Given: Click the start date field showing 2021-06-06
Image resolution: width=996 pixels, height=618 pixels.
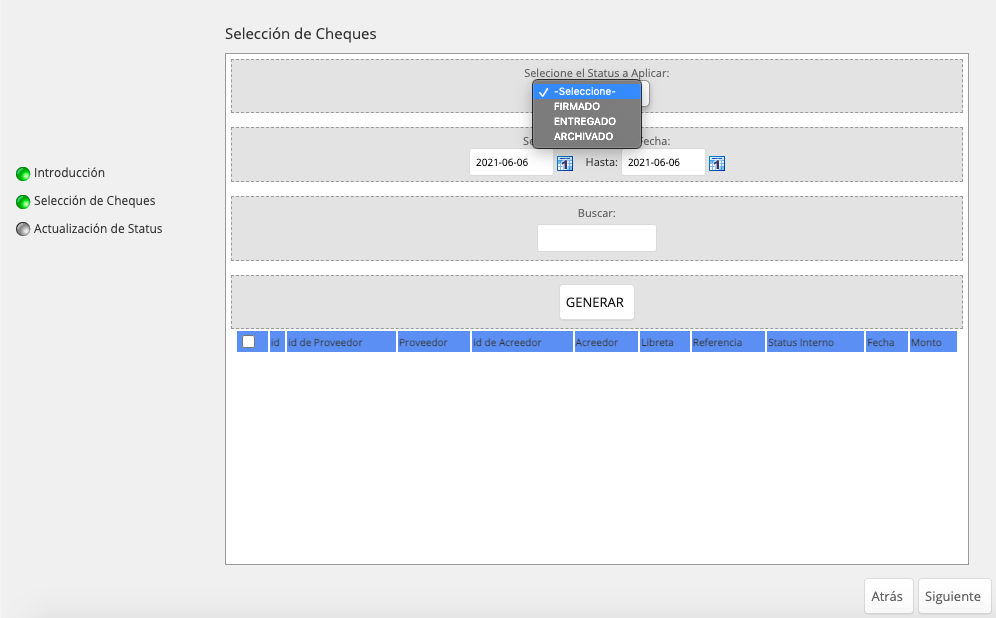Looking at the screenshot, I should [511, 163].
